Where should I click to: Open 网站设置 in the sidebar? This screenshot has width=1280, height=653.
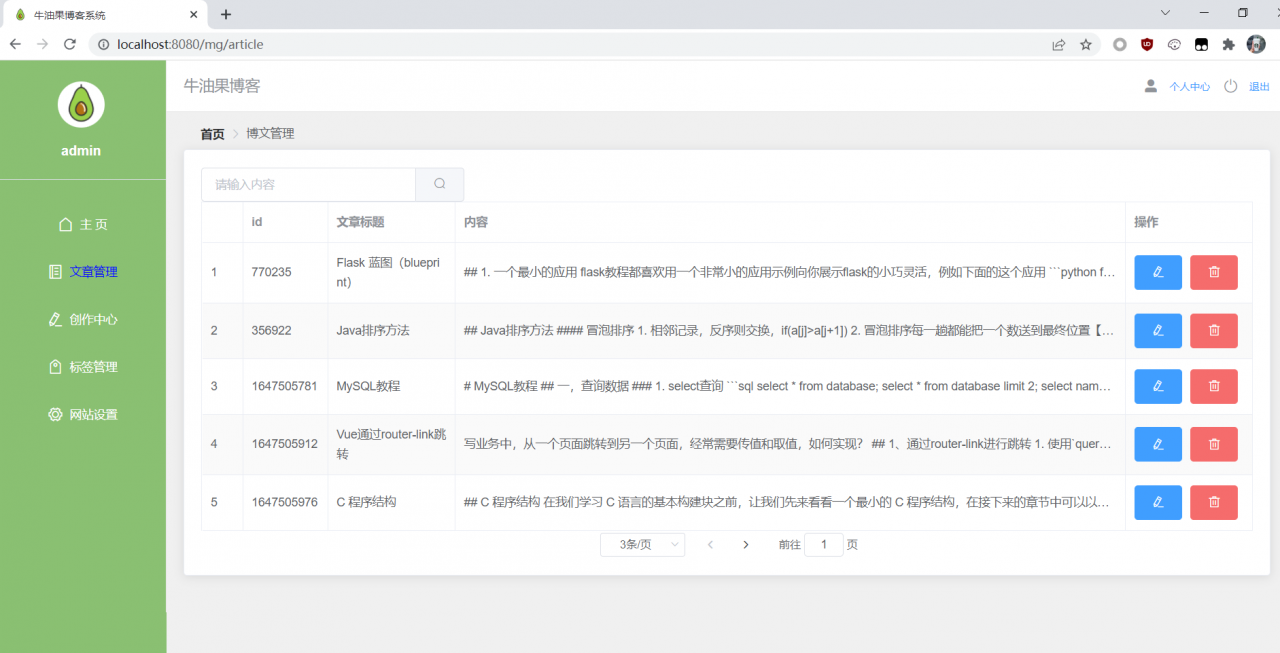(x=83, y=414)
